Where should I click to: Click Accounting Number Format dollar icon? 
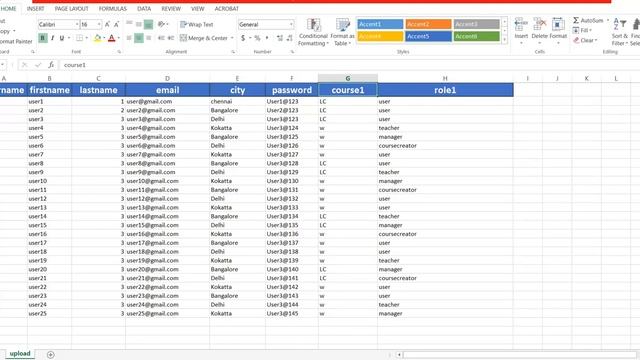coord(243,38)
